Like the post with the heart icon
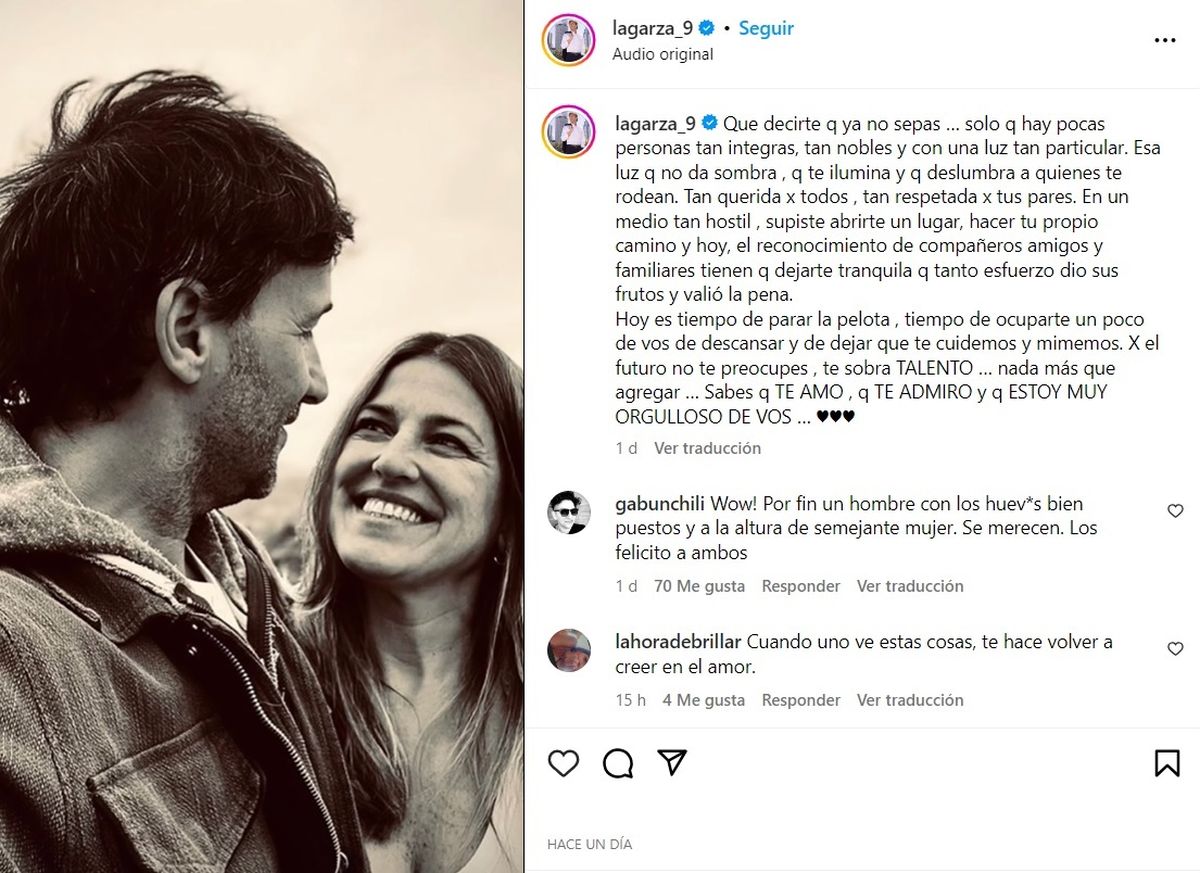This screenshot has width=1200, height=873. click(564, 763)
